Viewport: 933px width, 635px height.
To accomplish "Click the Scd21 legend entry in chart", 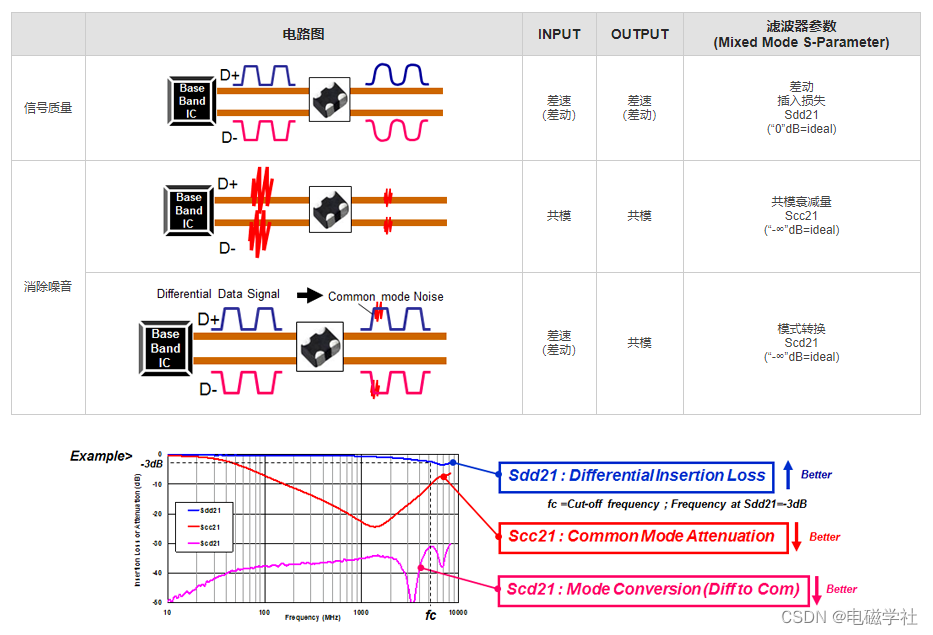I will click(x=204, y=543).
